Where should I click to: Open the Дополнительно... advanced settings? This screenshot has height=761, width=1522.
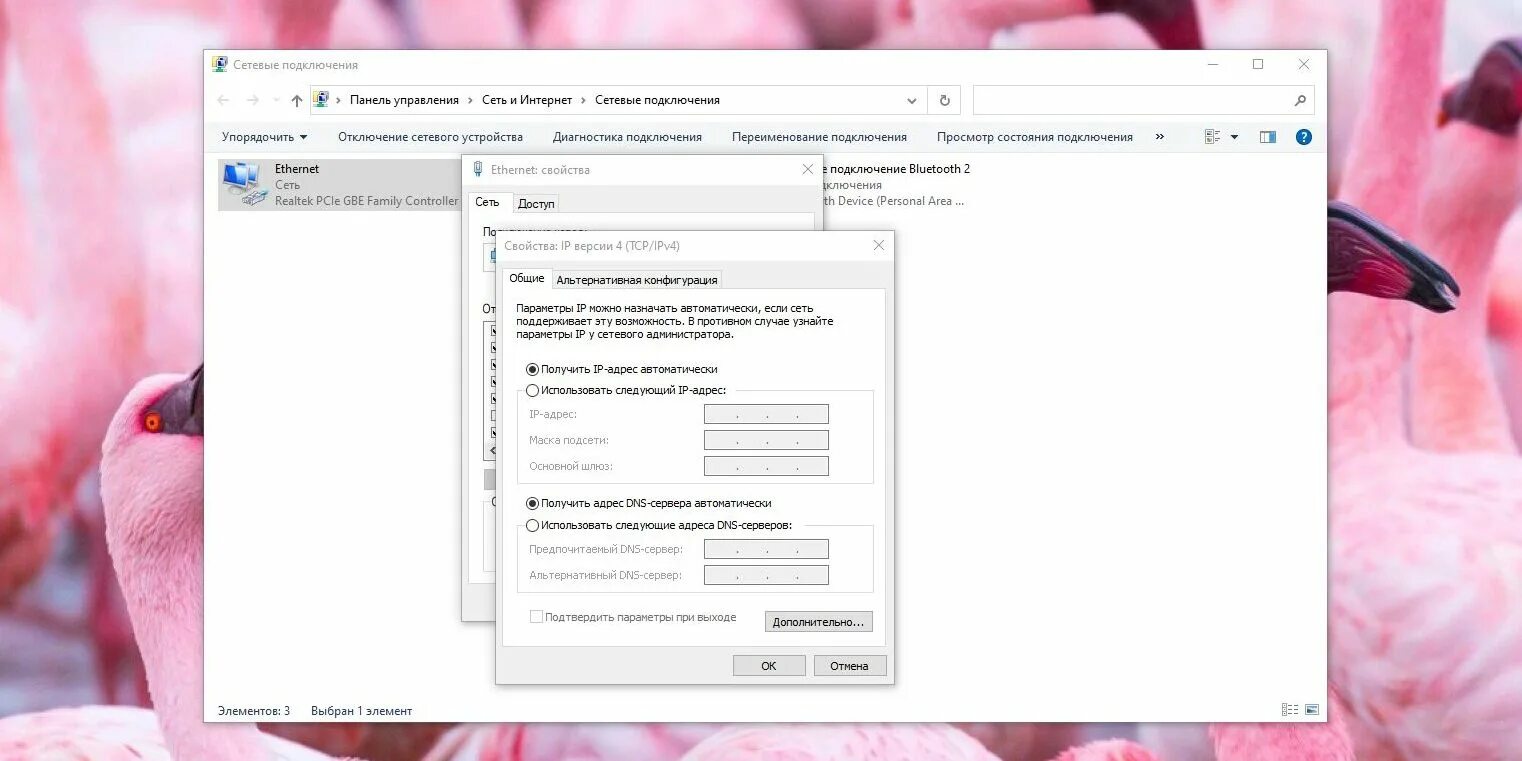click(x=818, y=622)
